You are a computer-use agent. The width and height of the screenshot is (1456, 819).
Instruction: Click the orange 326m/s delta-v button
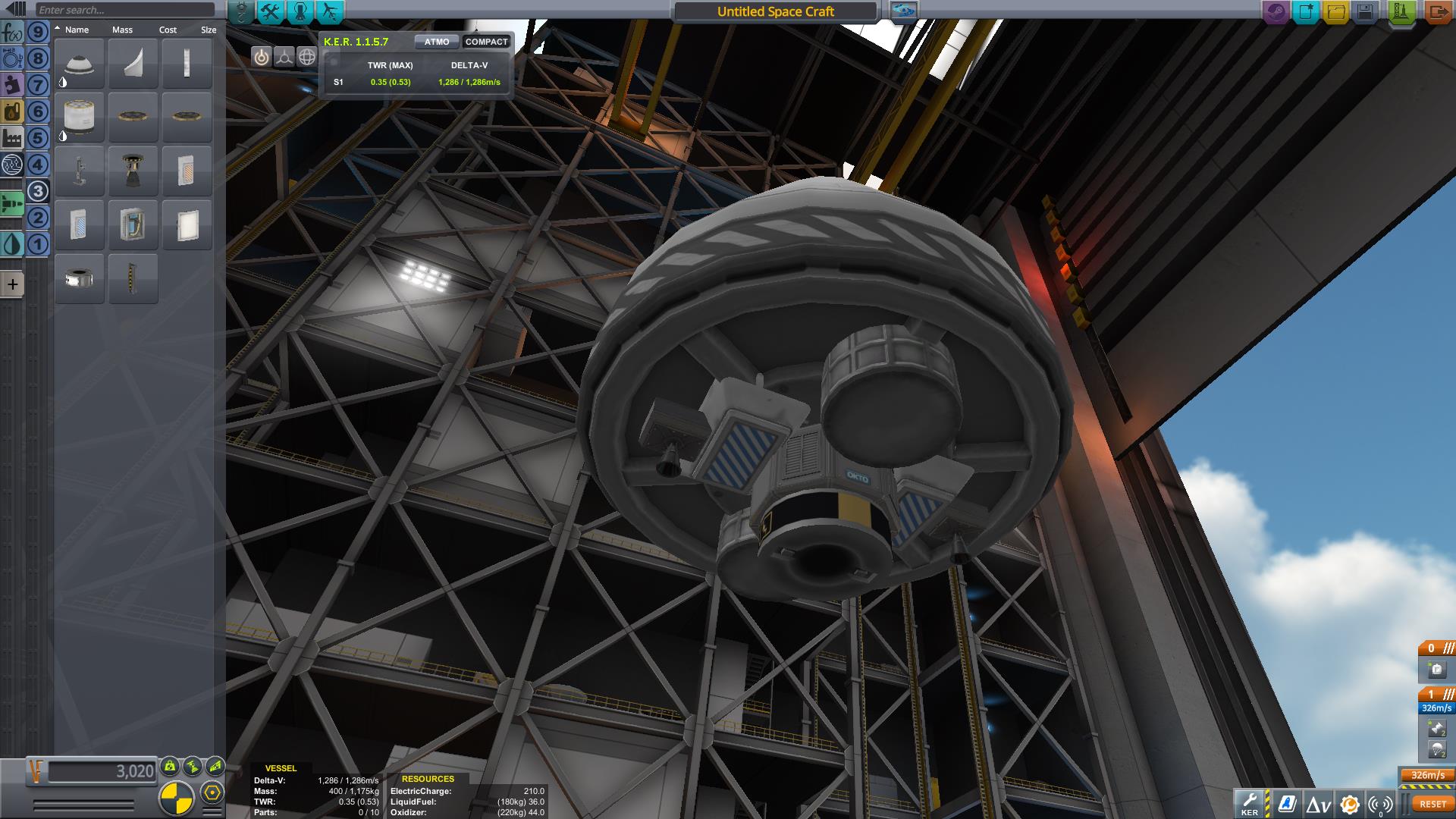[x=1427, y=775]
